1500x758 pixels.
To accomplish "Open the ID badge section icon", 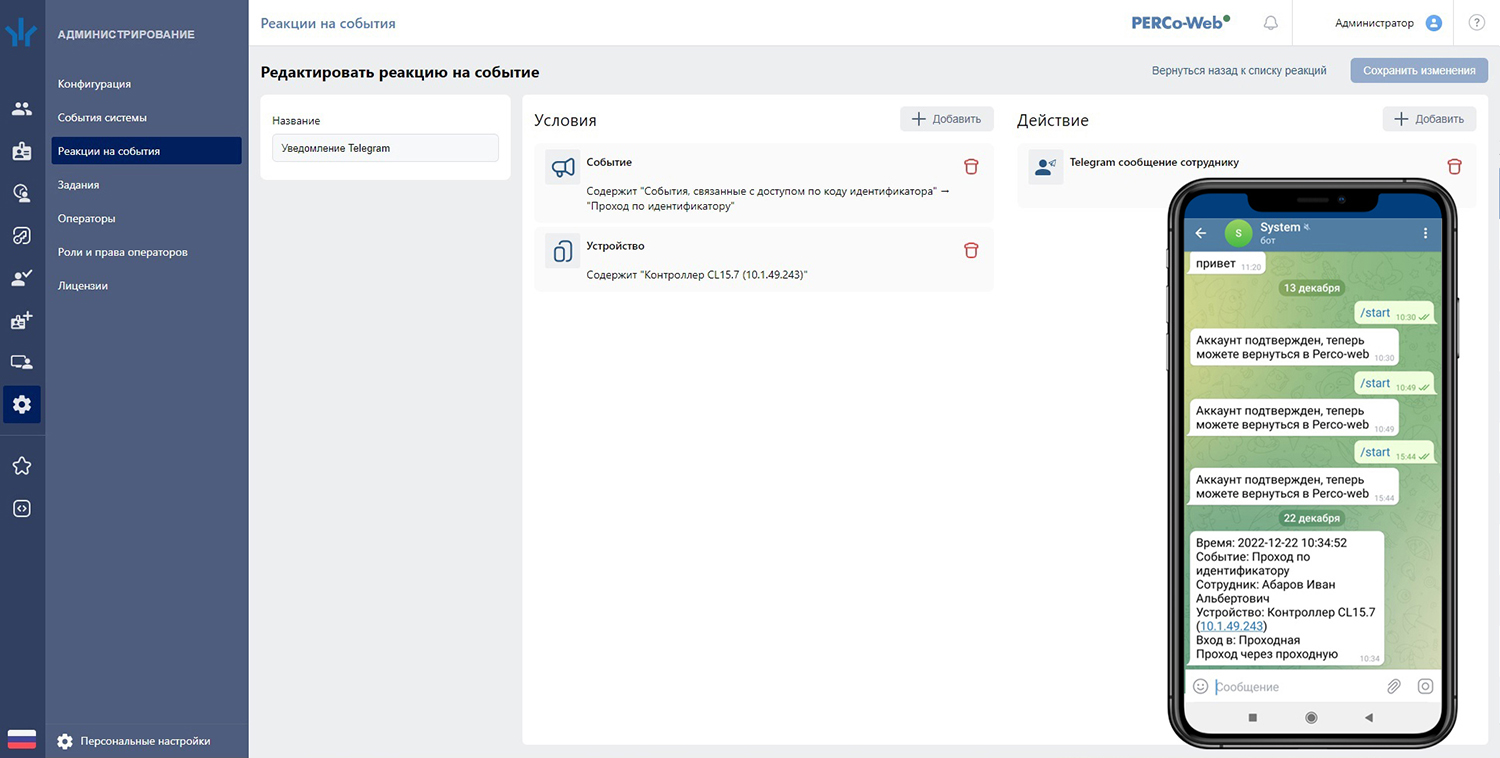I will point(22,151).
